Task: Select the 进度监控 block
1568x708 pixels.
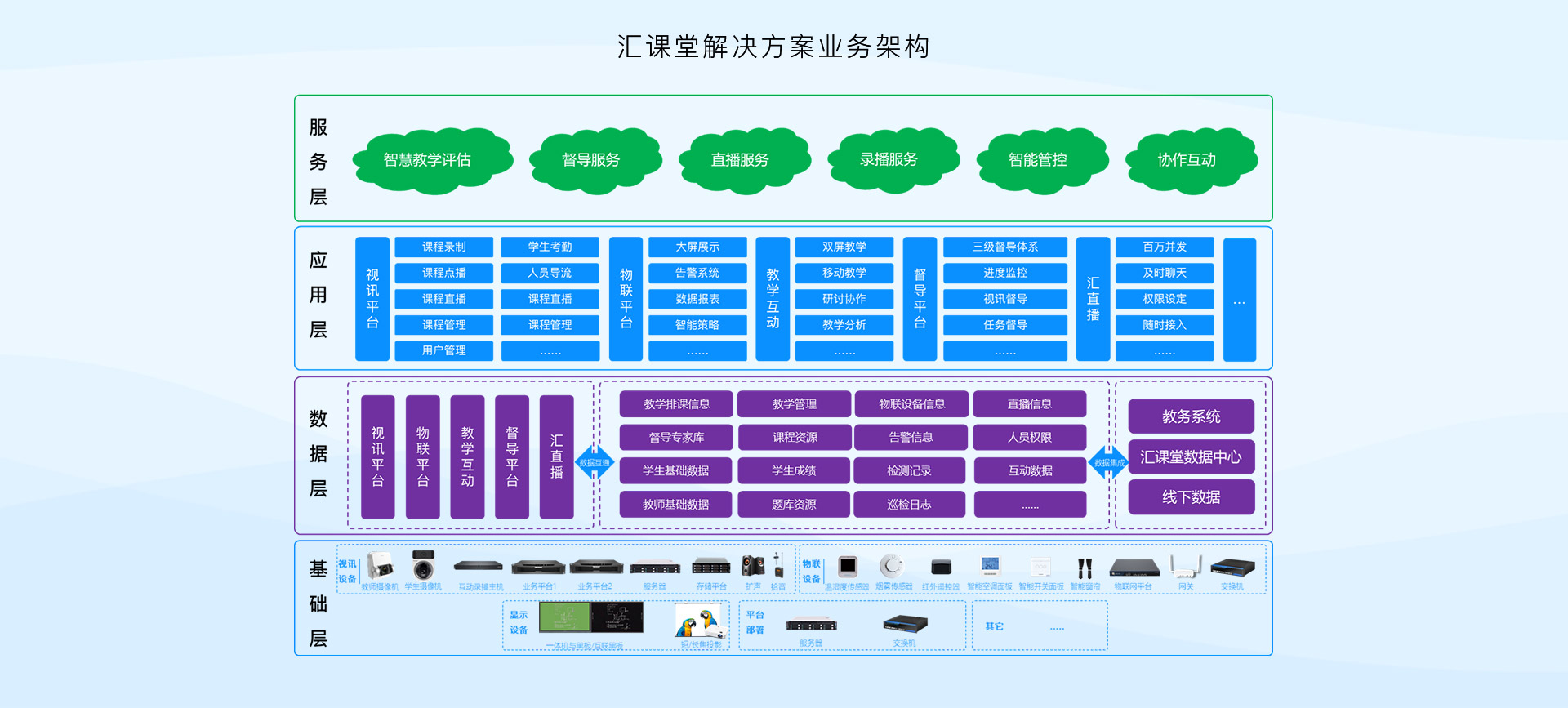Action: point(1005,273)
